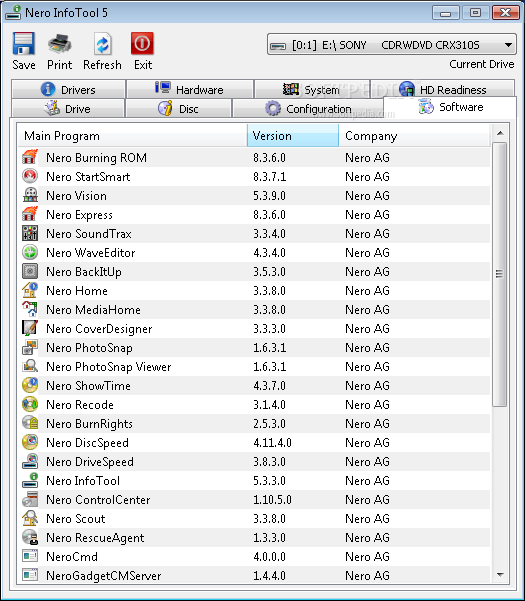This screenshot has width=525, height=601.
Task: Click the Nero DiscSpeed icon
Action: pos(30,442)
